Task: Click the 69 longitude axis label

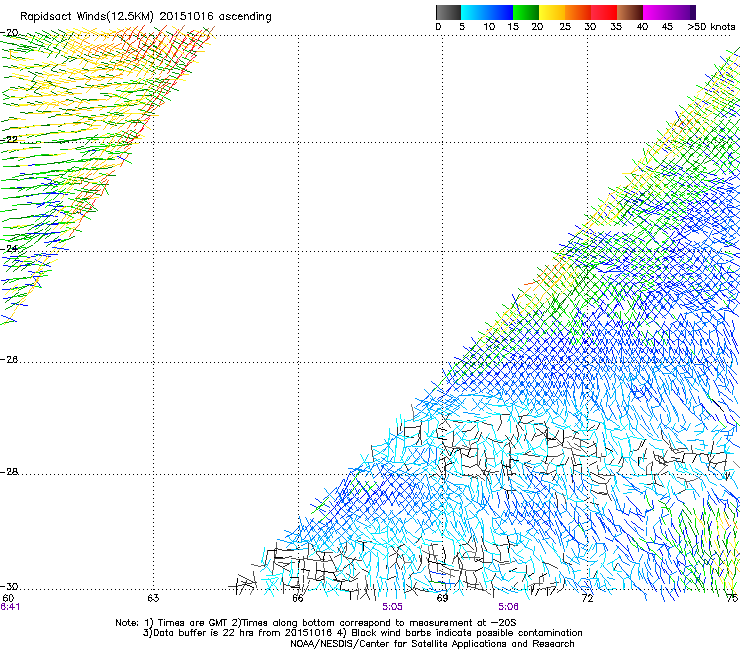Action: pyautogui.click(x=442, y=598)
